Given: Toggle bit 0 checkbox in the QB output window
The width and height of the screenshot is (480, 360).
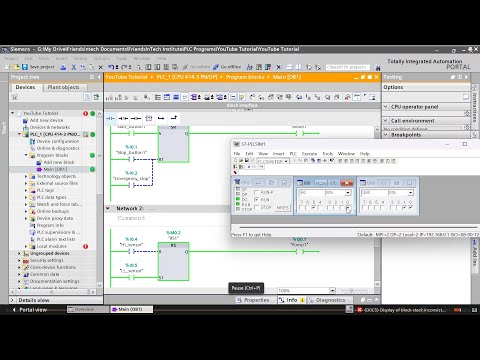Looking at the screenshot, I should point(411,208).
